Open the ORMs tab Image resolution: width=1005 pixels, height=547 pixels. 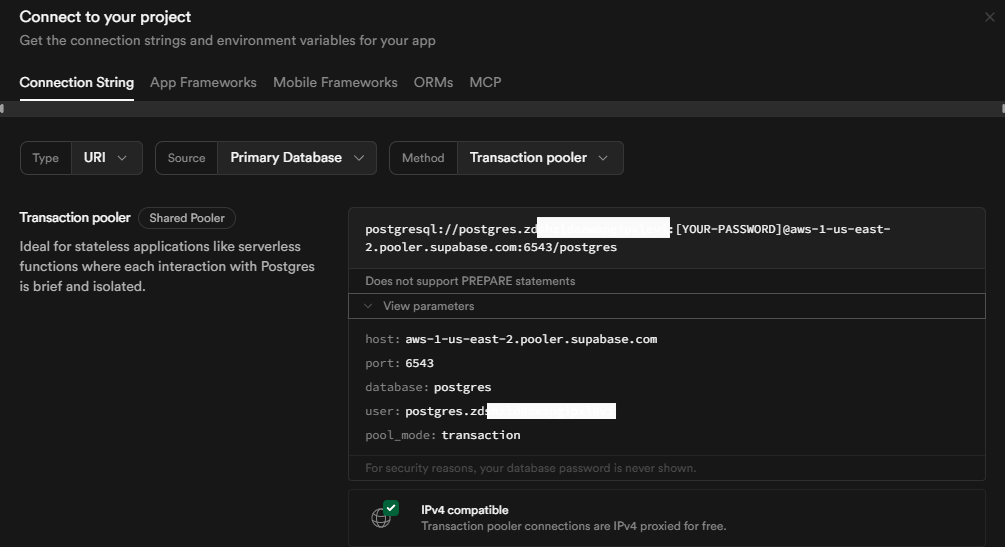pyautogui.click(x=433, y=83)
